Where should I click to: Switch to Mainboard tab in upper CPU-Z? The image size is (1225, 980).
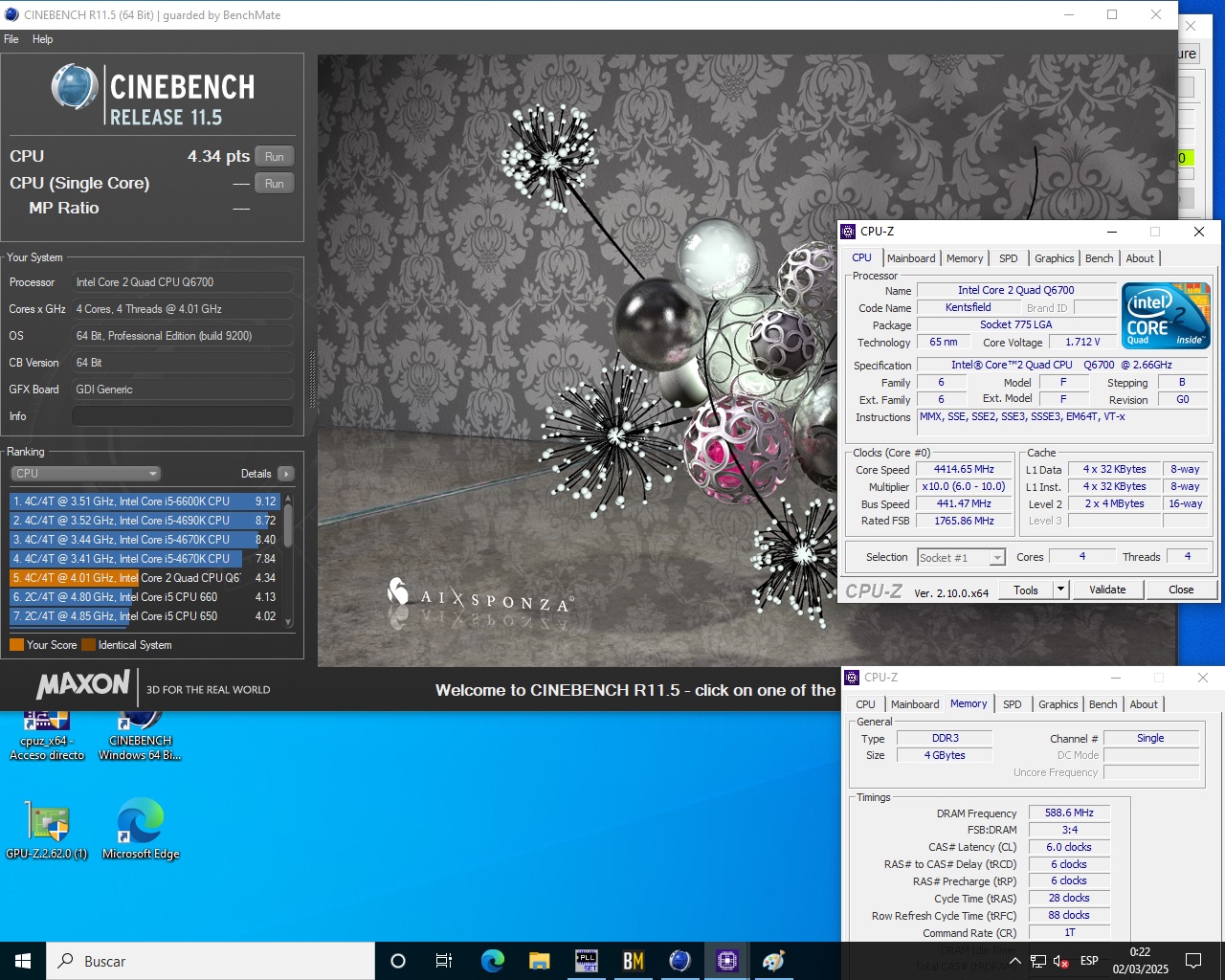pyautogui.click(x=911, y=258)
